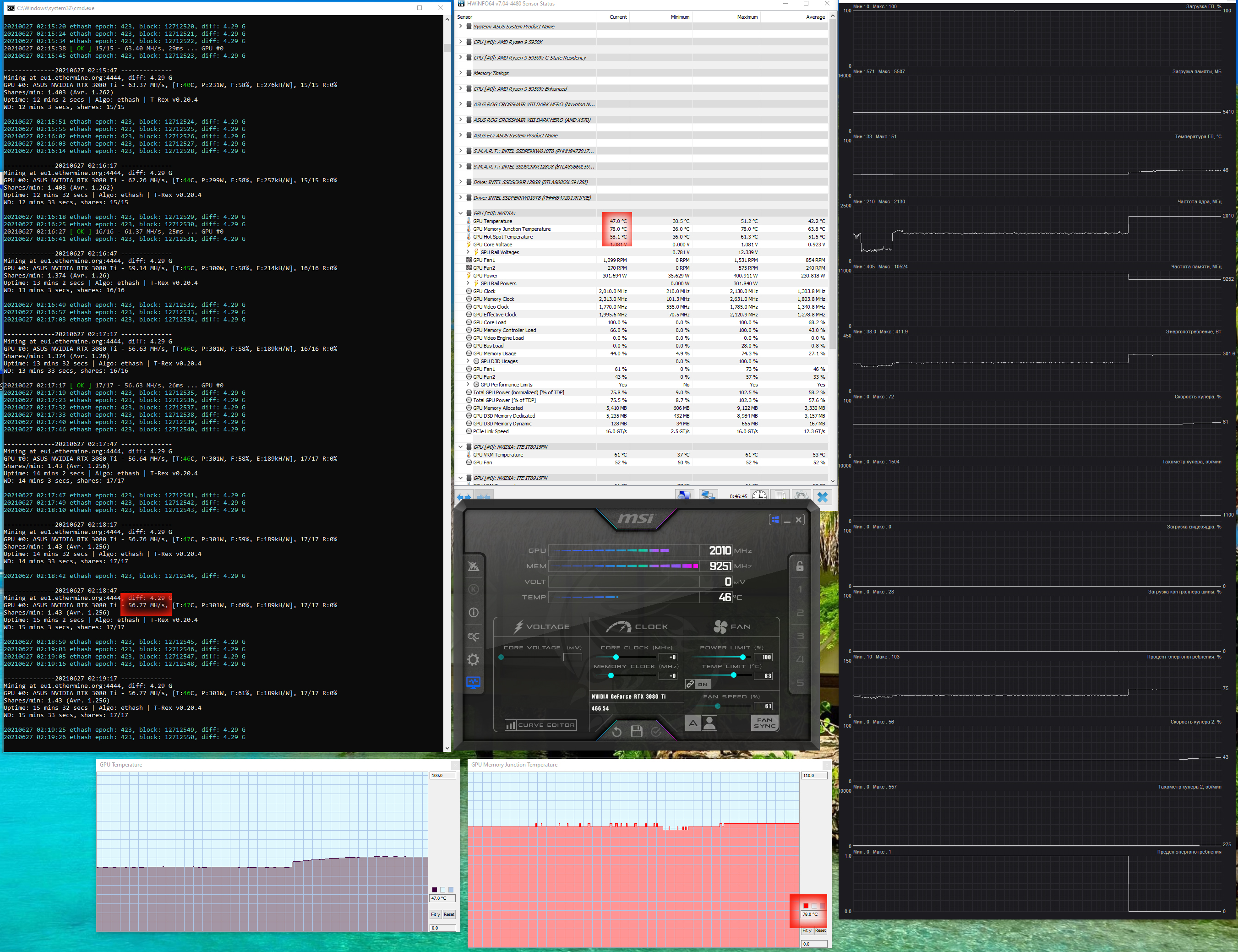
Task: Click the Core Clock slider handle
Action: point(616,658)
